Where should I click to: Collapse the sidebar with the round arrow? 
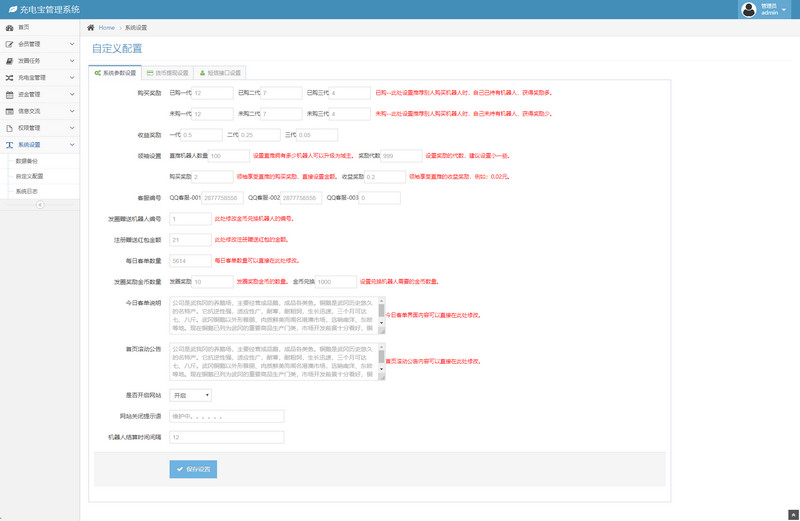point(40,205)
